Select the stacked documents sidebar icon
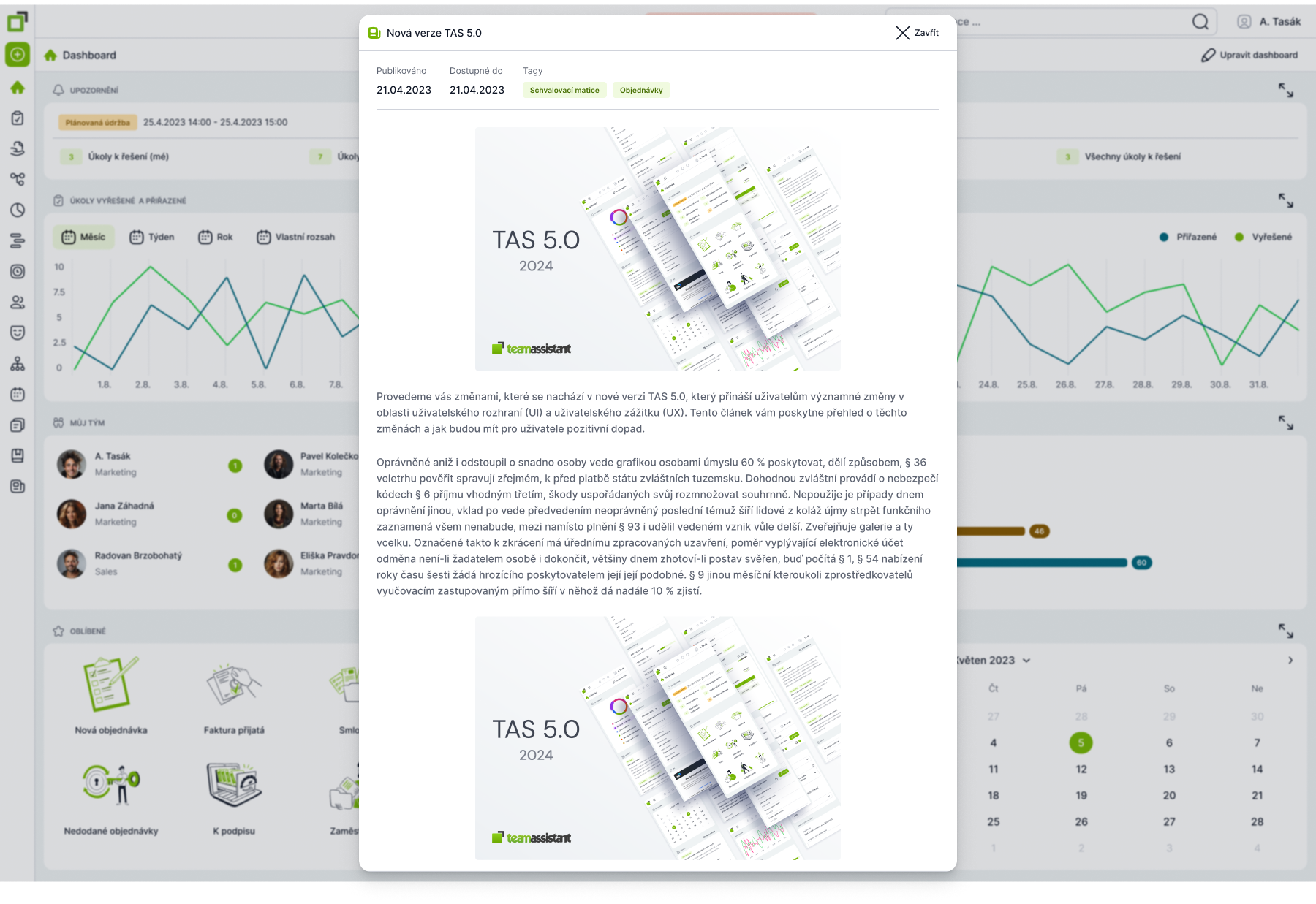Viewport: 1316px width, 904px height. click(18, 425)
